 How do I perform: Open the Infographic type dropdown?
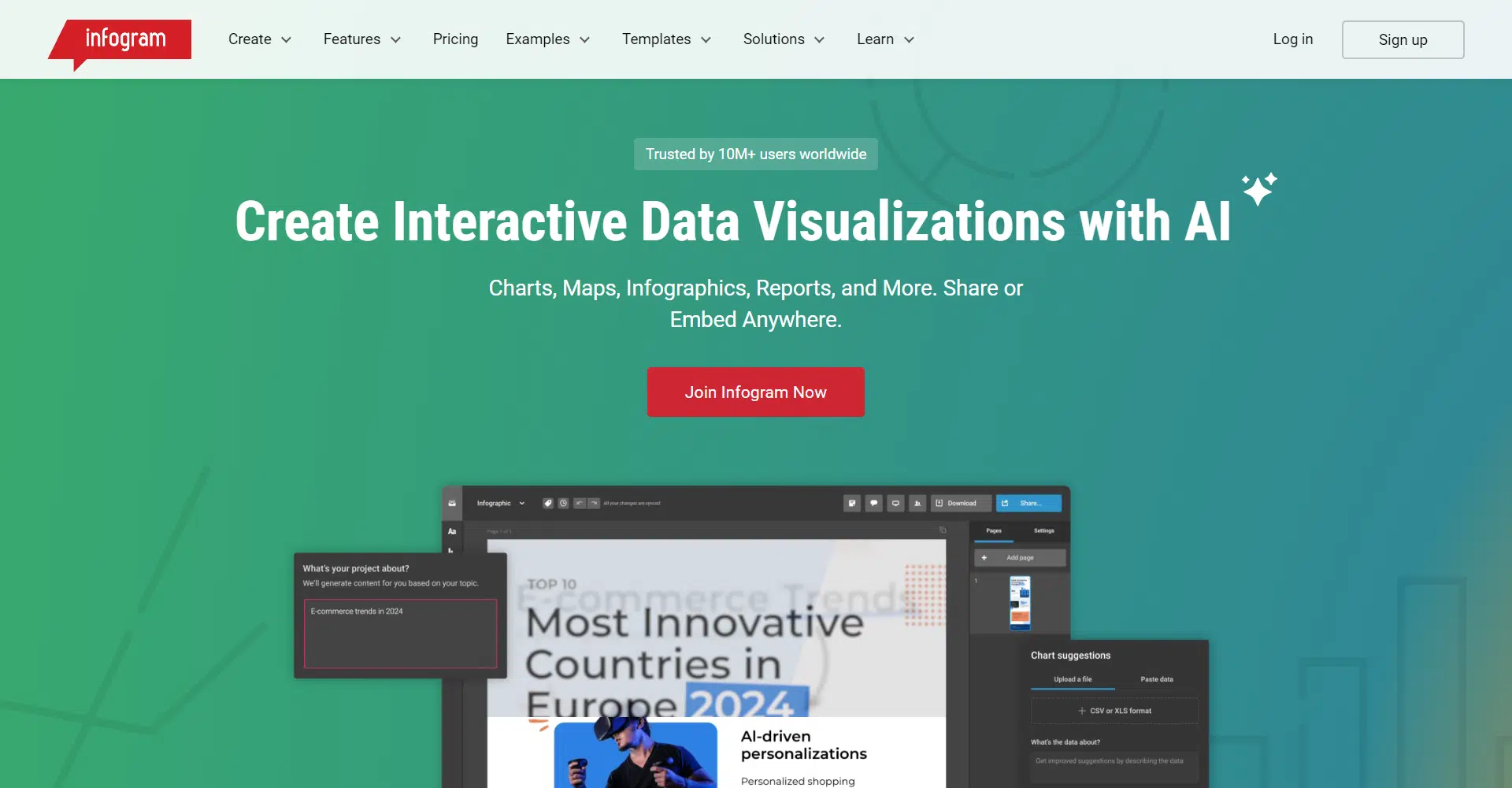click(x=500, y=504)
